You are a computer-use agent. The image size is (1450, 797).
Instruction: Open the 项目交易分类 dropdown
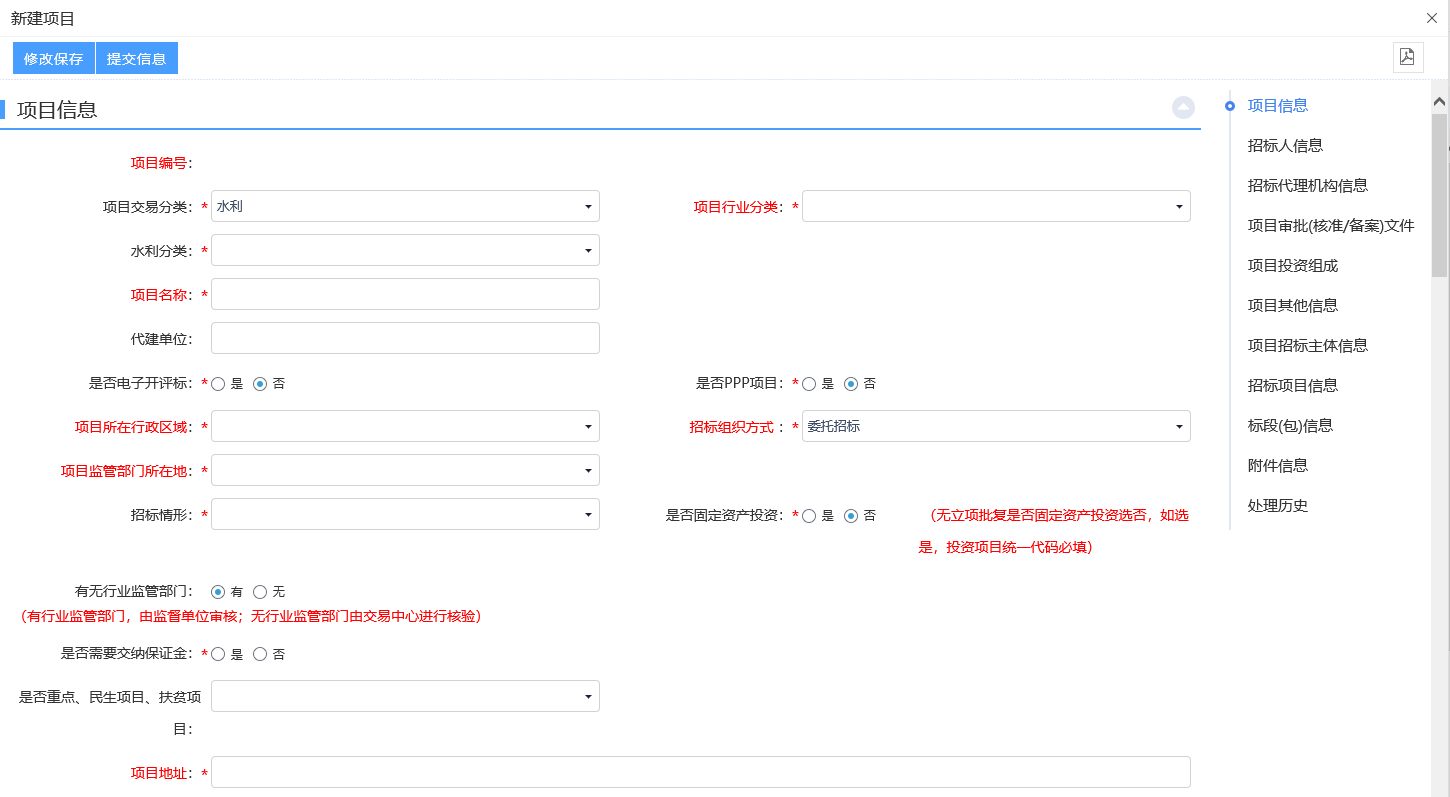click(405, 206)
